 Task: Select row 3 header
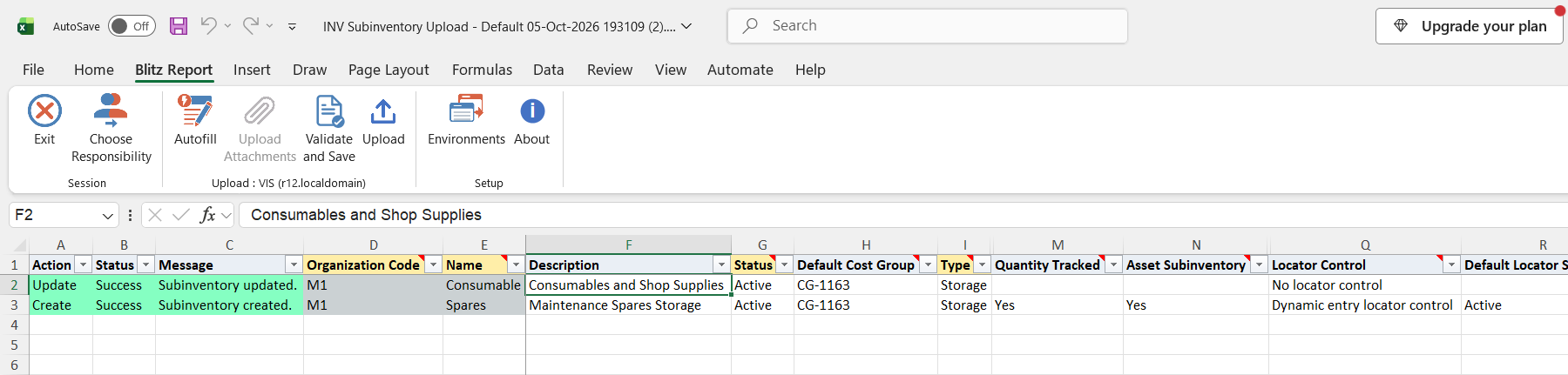click(14, 305)
